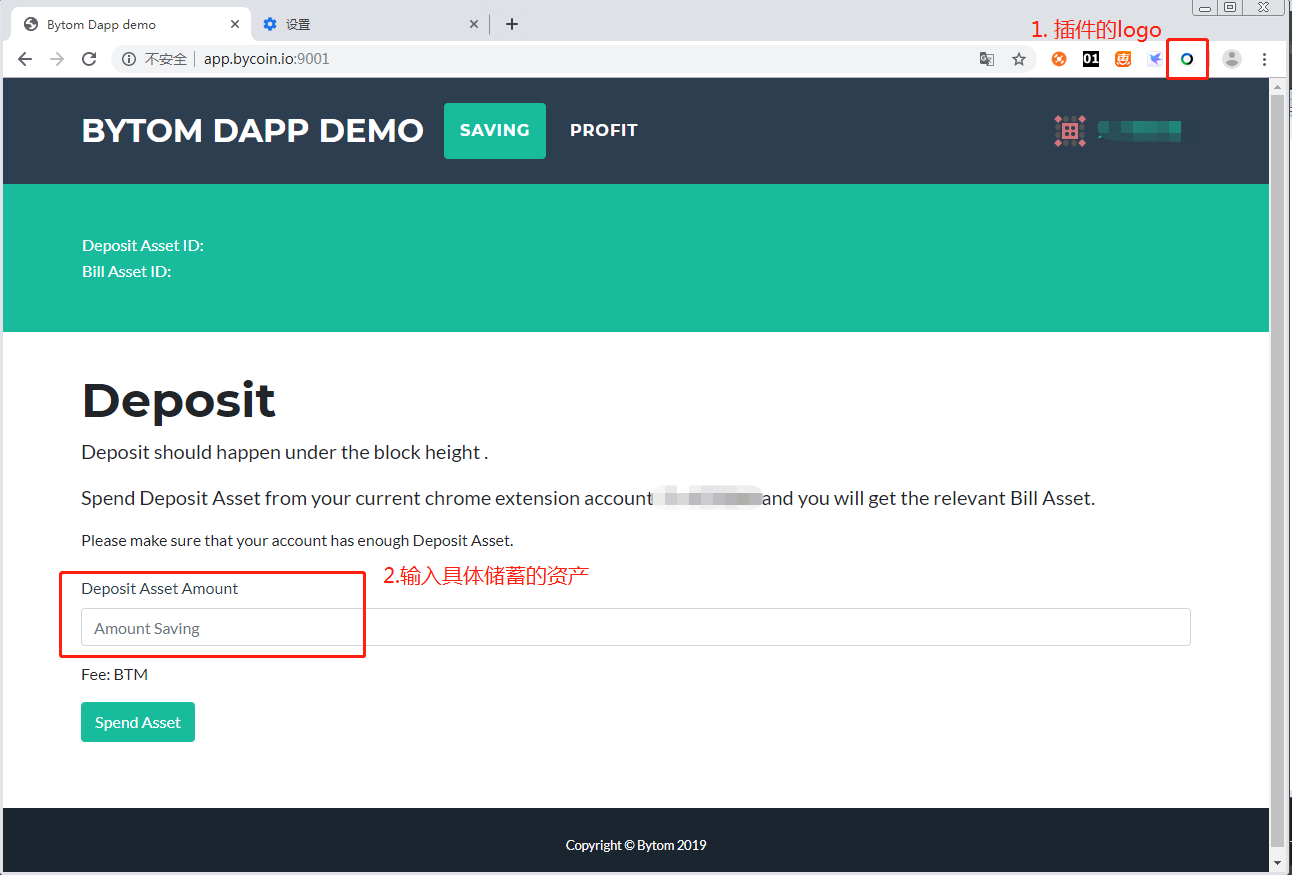1292x875 pixels.
Task: Minimize the browser window
Action: [x=1205, y=7]
